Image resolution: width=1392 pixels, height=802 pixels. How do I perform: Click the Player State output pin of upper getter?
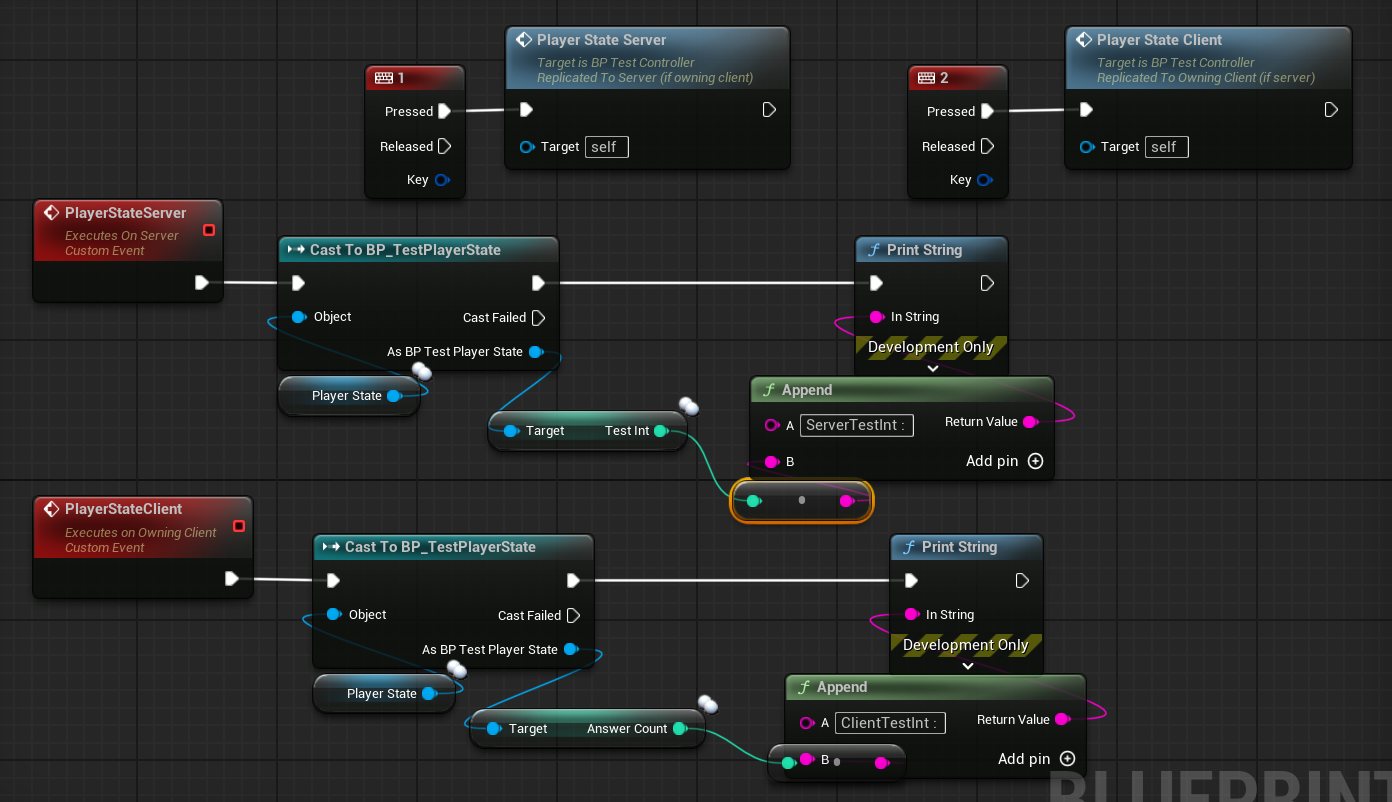(394, 396)
